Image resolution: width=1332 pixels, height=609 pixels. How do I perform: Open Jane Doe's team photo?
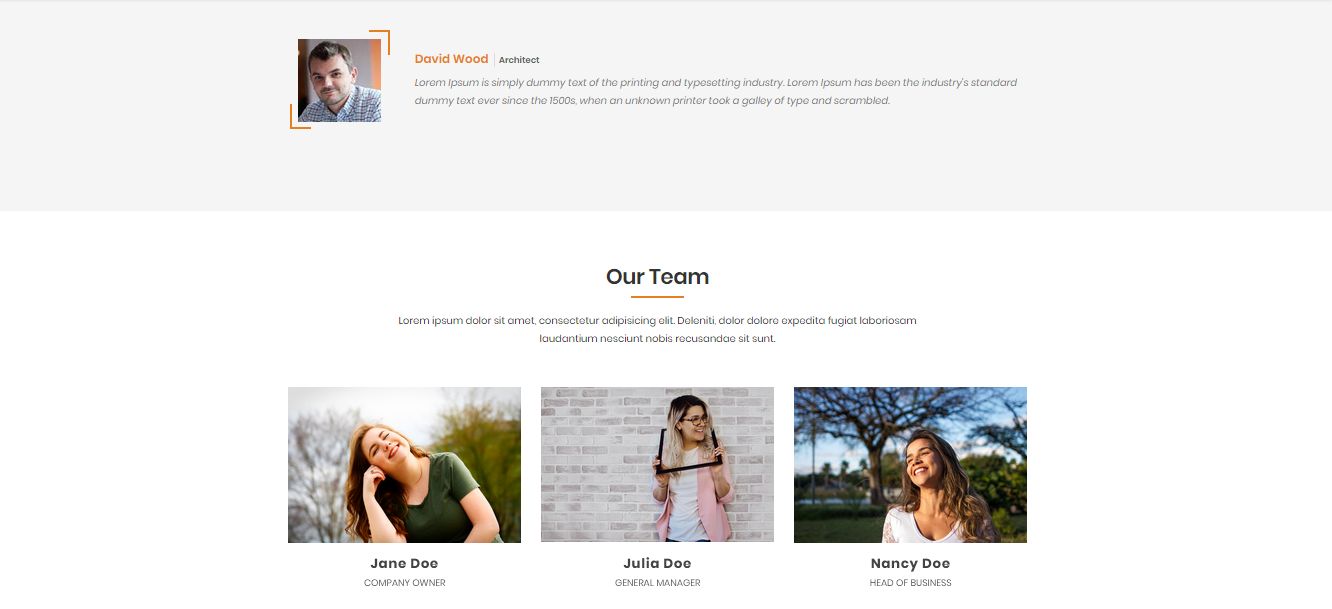coord(404,465)
